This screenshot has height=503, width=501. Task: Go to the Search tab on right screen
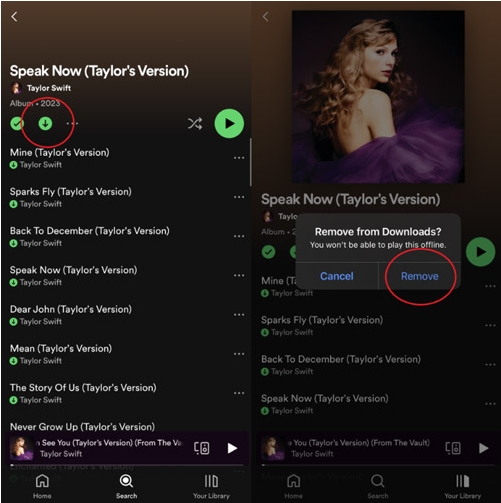pos(378,487)
